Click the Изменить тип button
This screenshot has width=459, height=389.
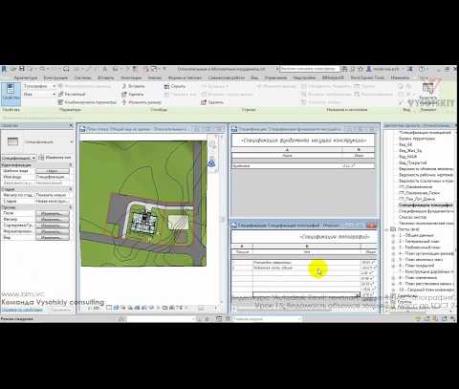[55, 157]
